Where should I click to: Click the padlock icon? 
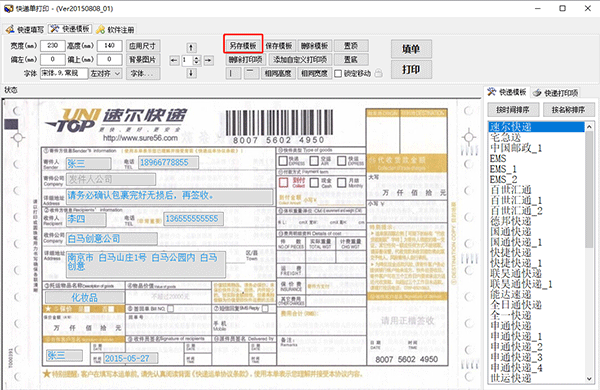(x=378, y=73)
